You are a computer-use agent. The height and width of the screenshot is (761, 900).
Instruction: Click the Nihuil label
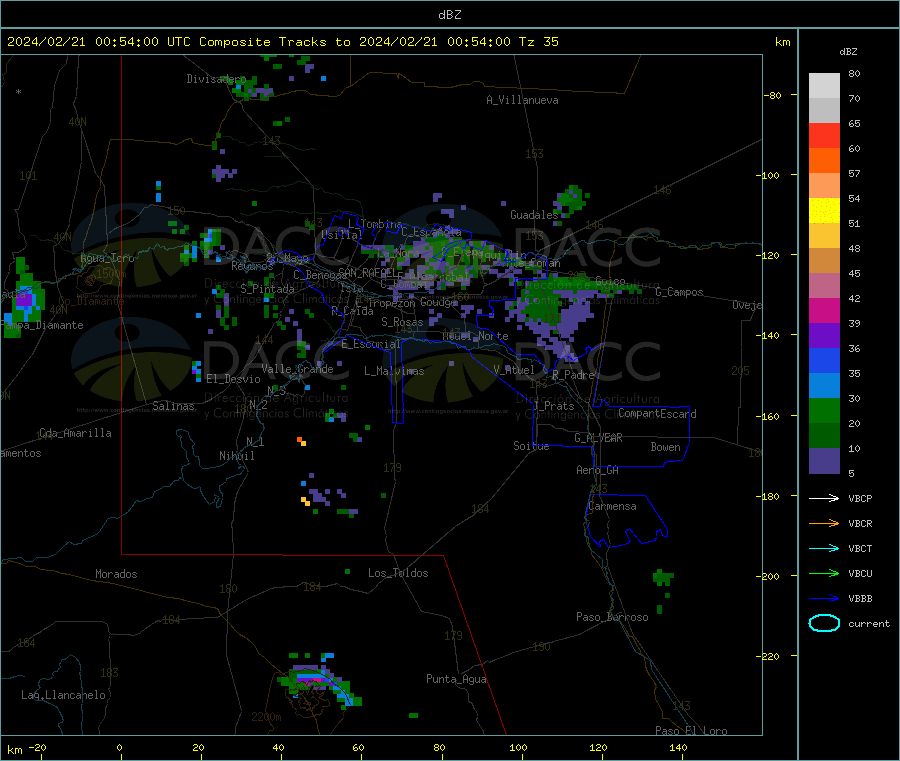click(236, 456)
